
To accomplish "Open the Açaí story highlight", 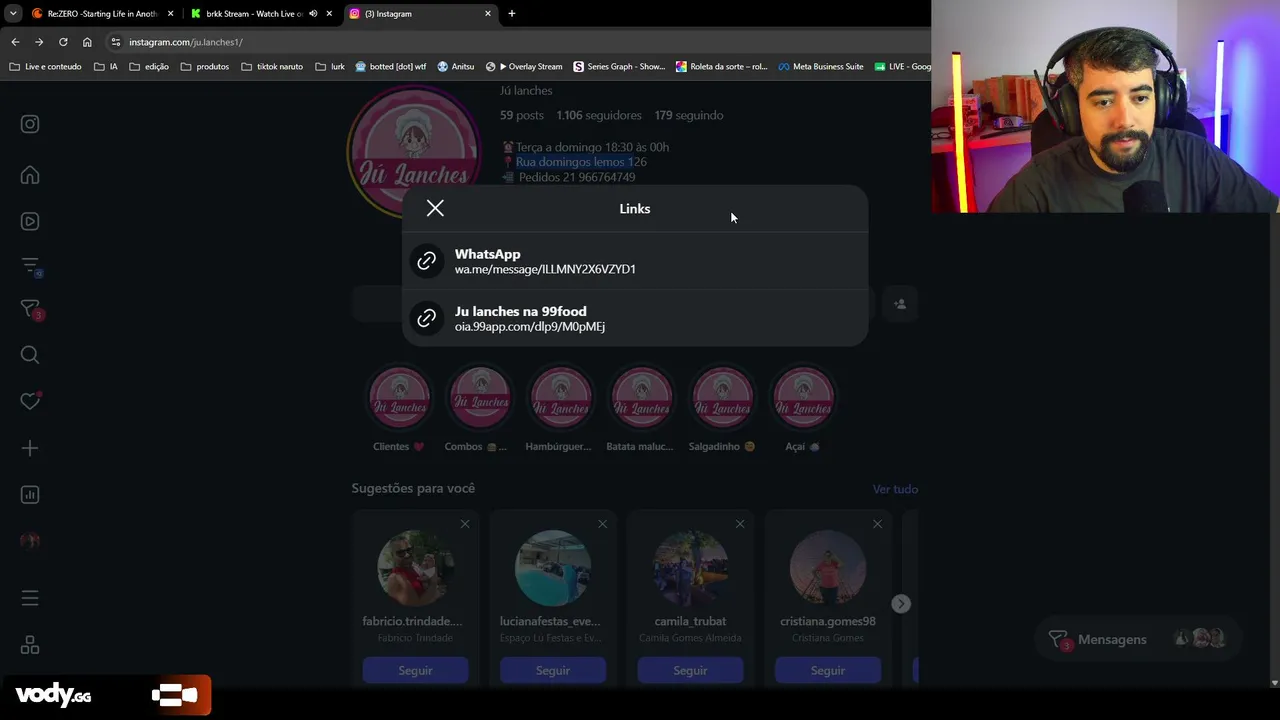I will [803, 410].
